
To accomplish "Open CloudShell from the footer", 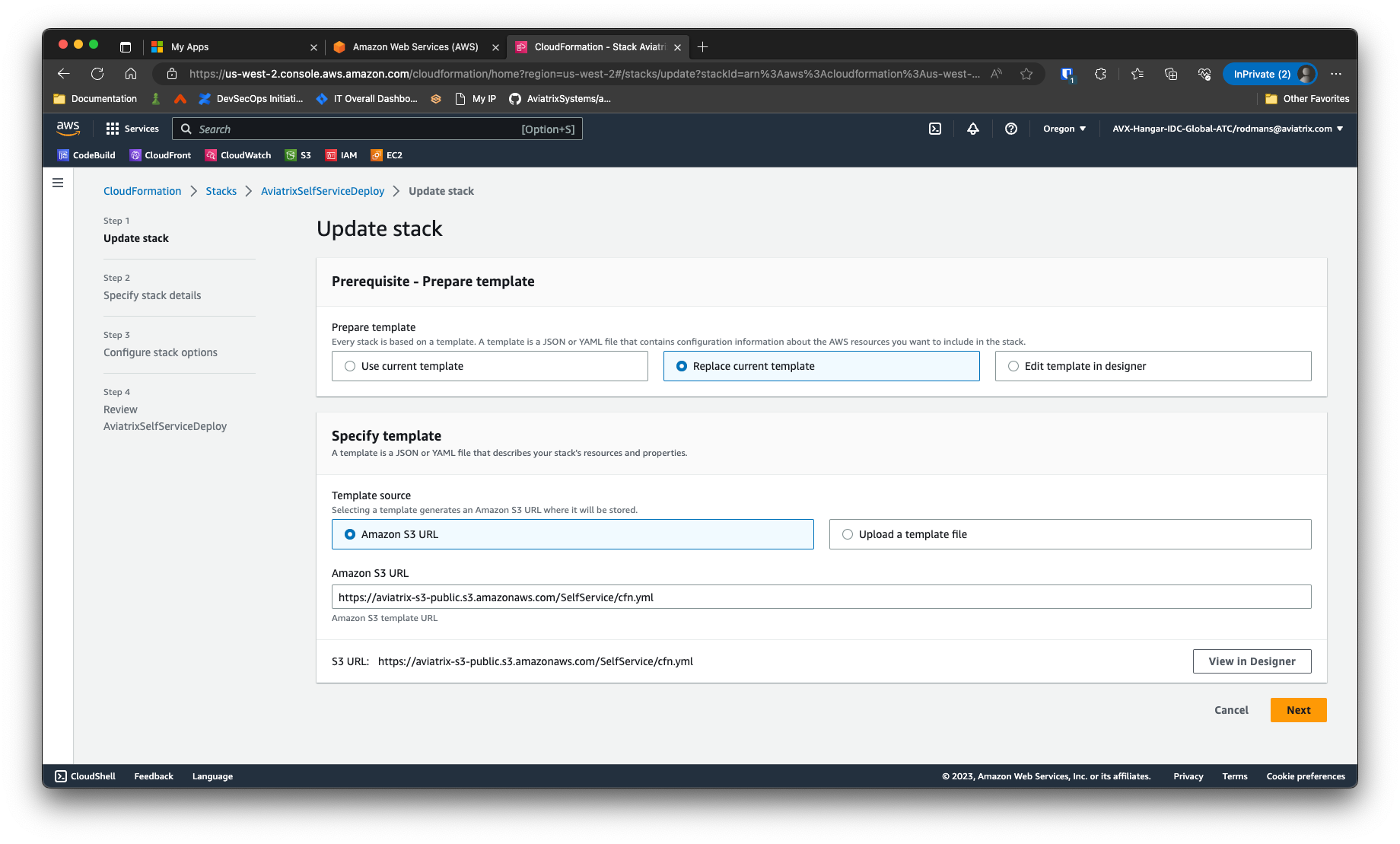I will pos(85,776).
